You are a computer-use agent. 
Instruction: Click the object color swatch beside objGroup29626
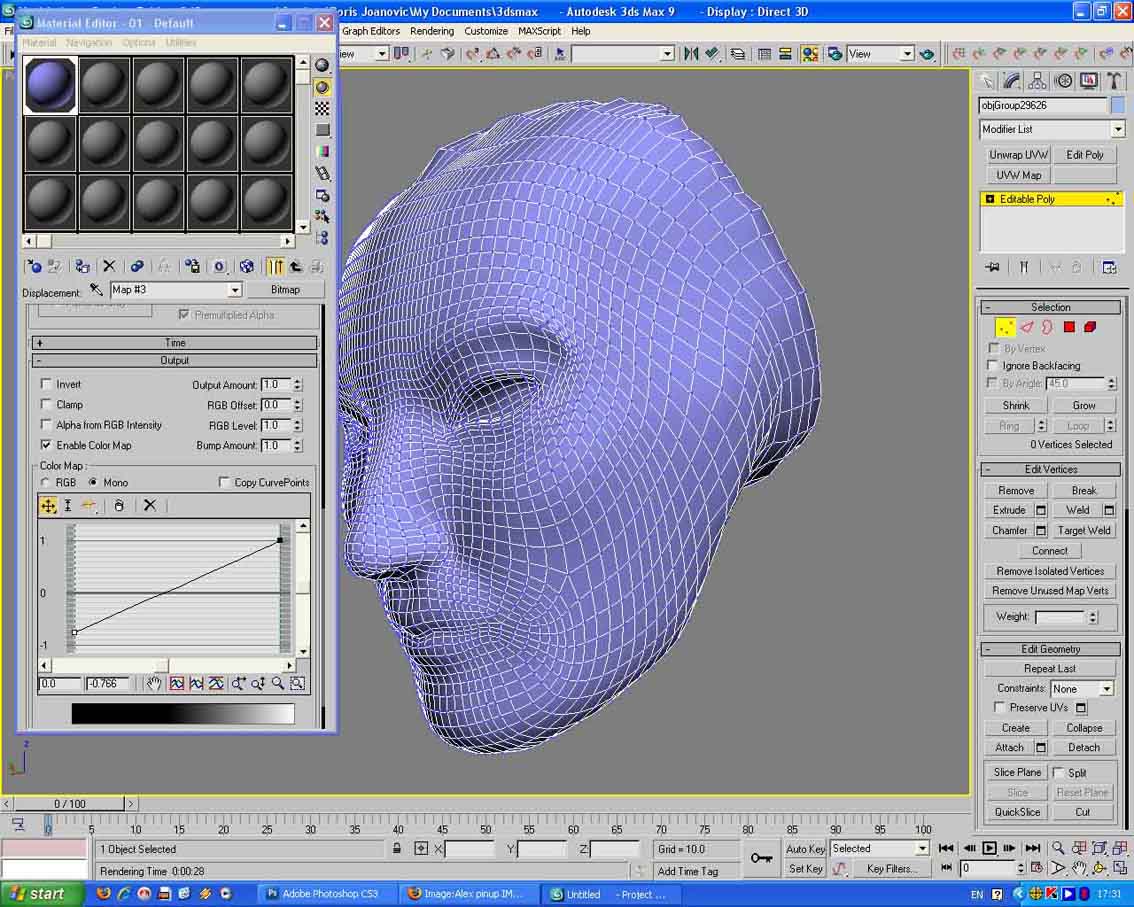pos(1117,106)
